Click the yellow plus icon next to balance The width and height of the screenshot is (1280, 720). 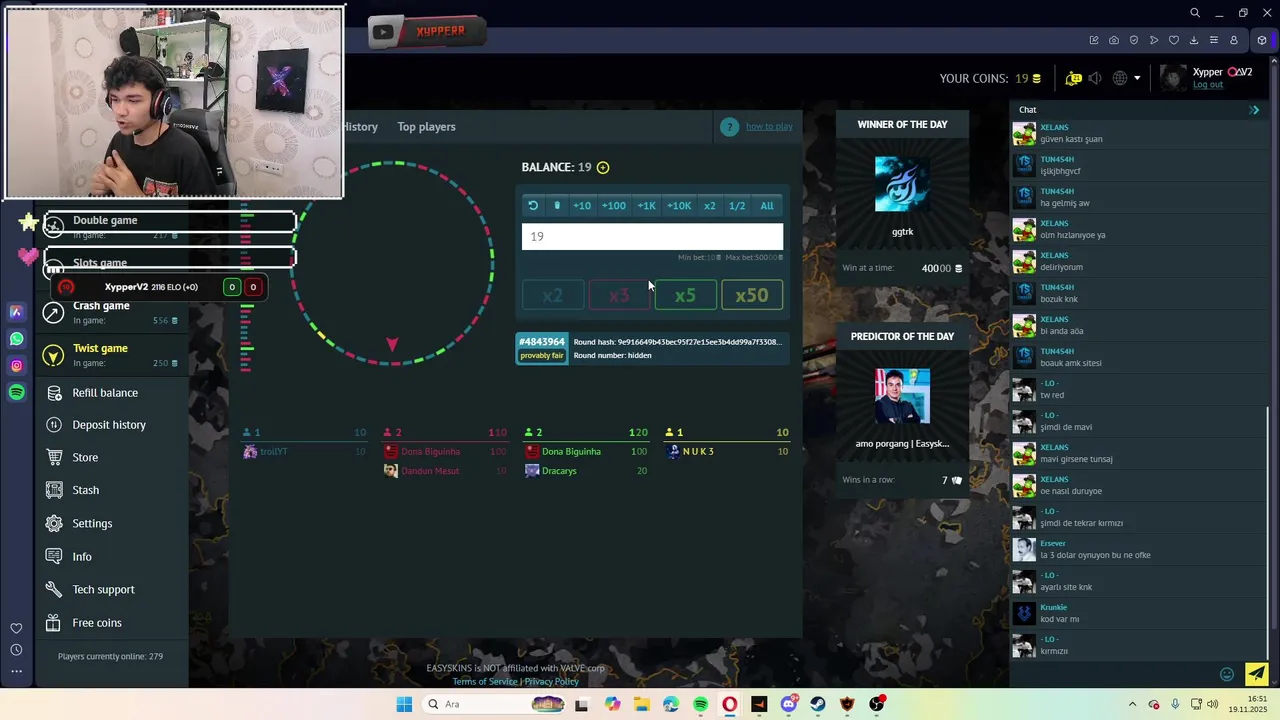(603, 167)
